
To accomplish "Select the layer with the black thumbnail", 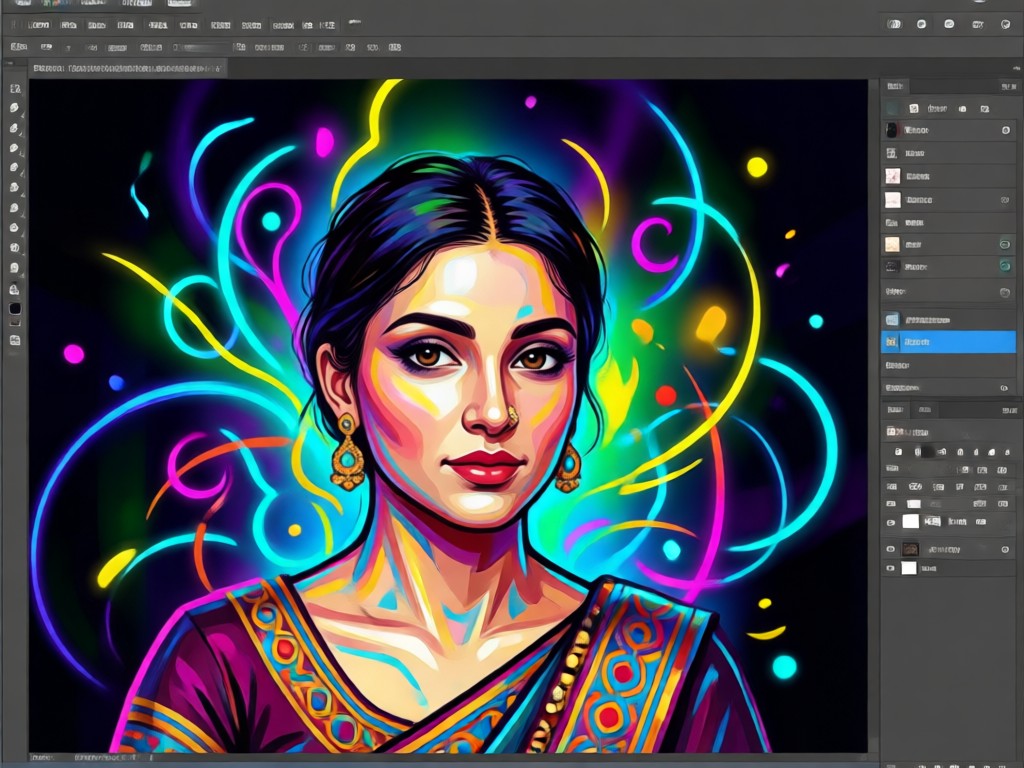I will 948,130.
